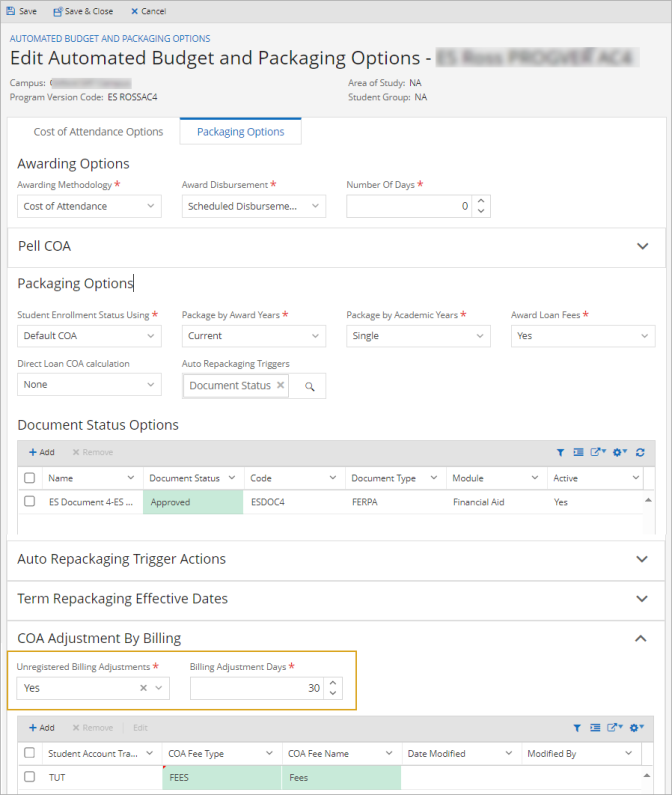Open Code column menu arrow
Viewport: 672px width, 795px height.
coord(333,478)
